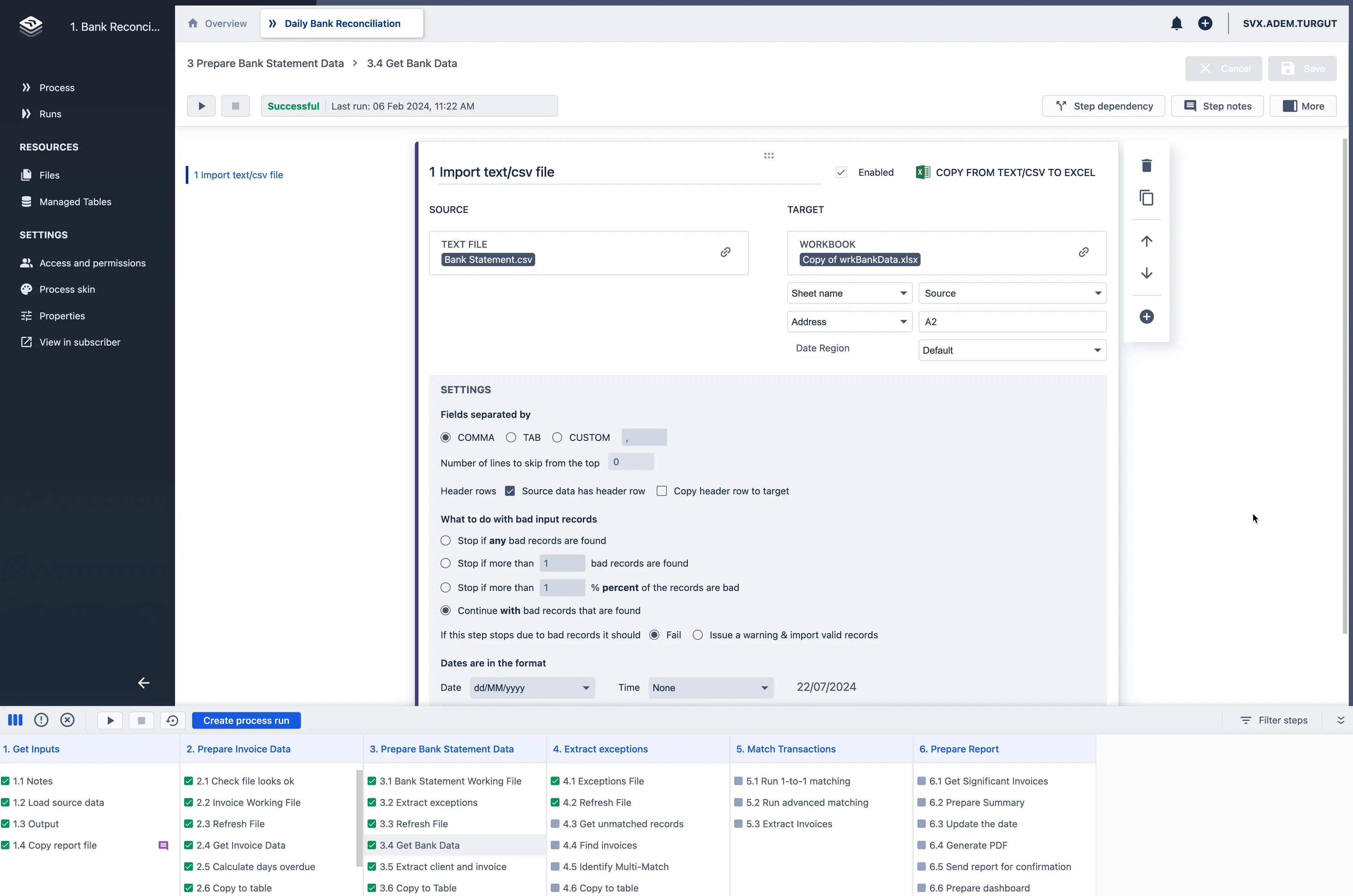Image resolution: width=1353 pixels, height=896 pixels.
Task: Click the link icon for Bank Statement.csv
Action: [725, 252]
